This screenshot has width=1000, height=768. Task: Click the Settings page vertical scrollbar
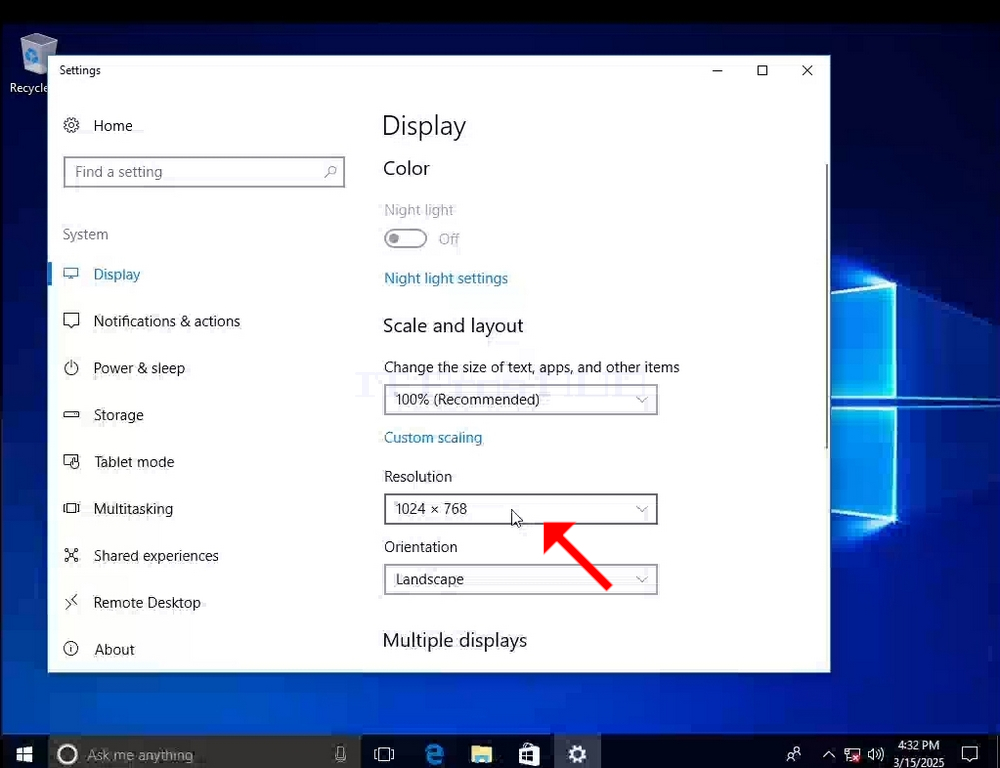point(827,306)
